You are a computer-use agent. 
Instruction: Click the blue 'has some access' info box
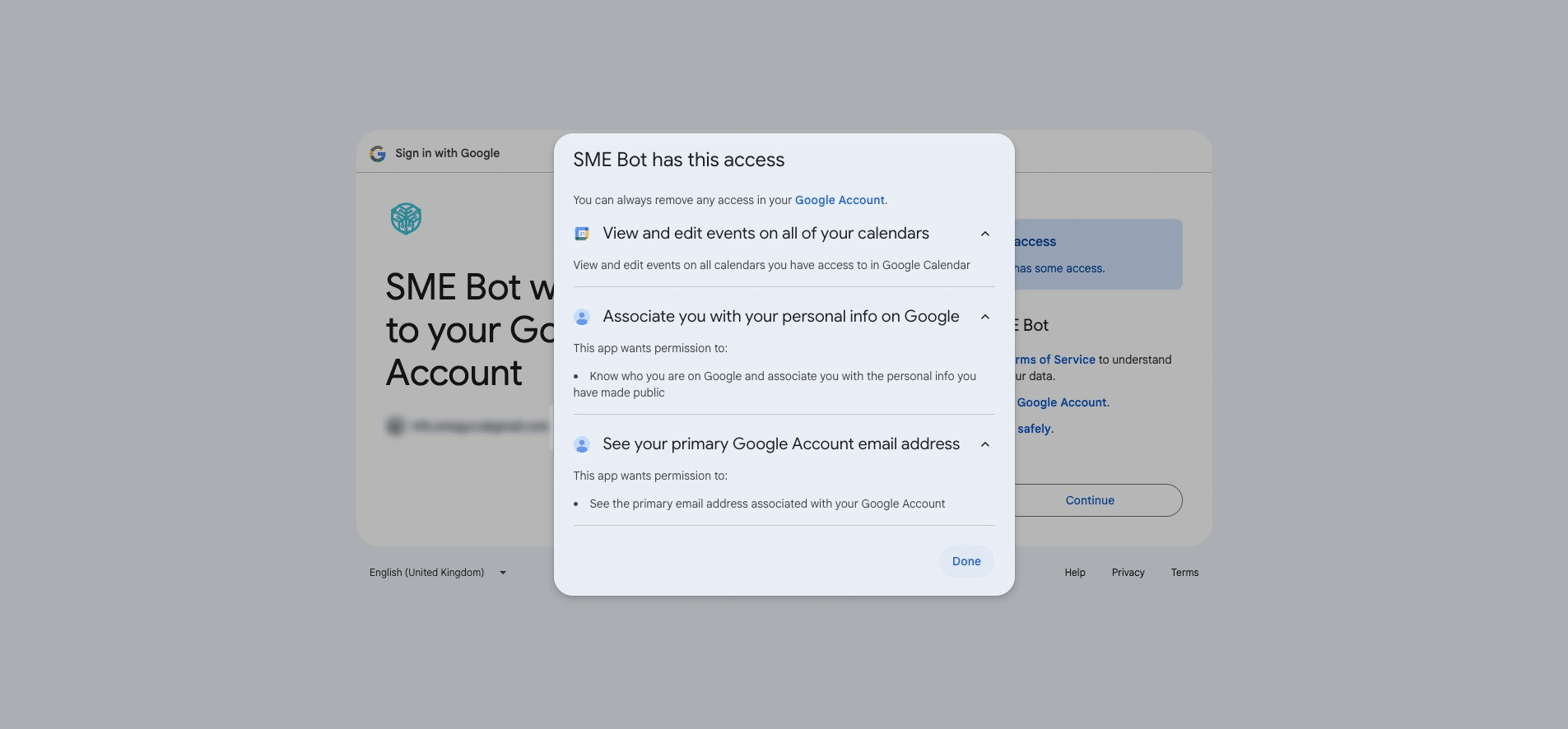[1099, 254]
